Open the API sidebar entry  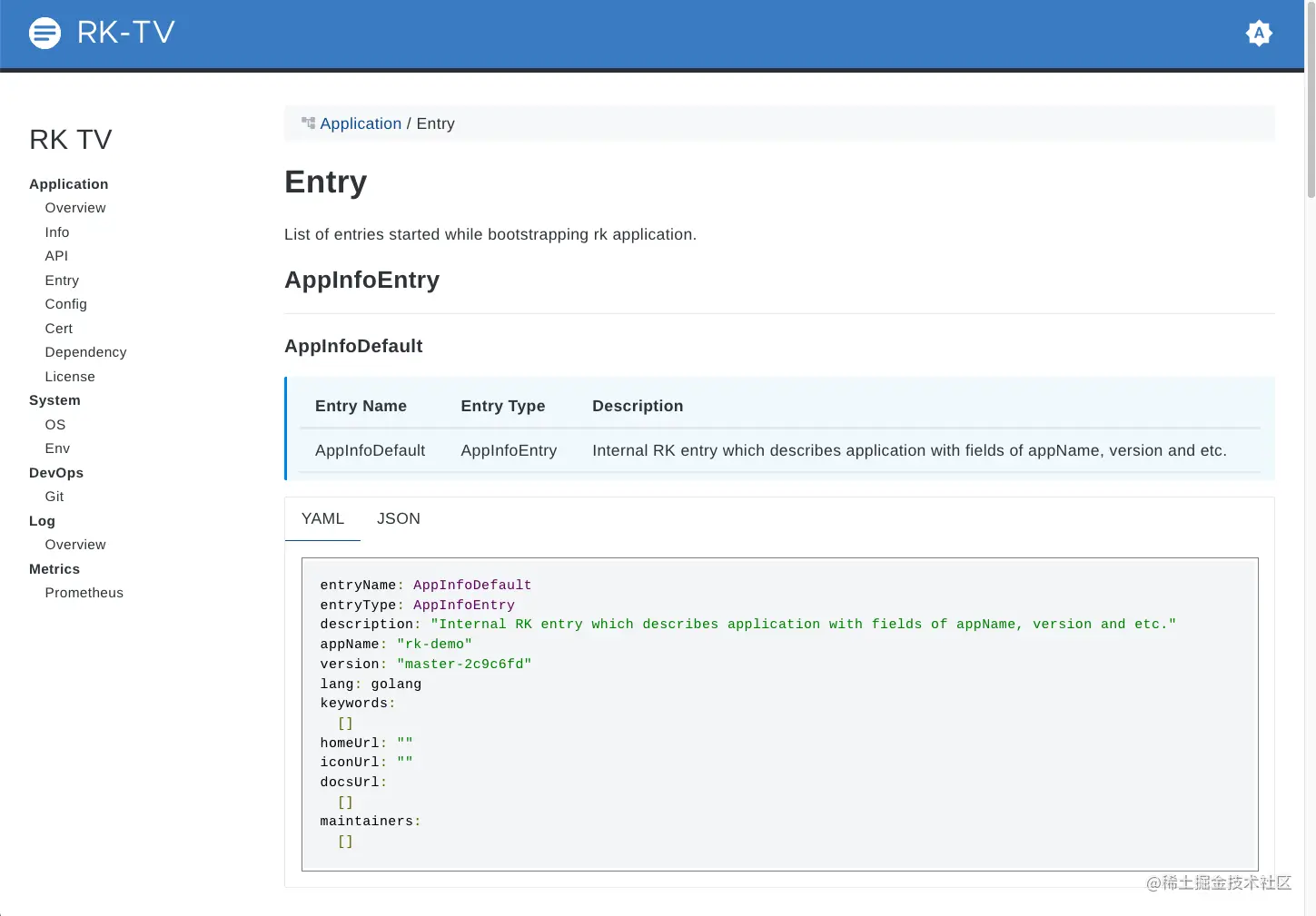(56, 256)
